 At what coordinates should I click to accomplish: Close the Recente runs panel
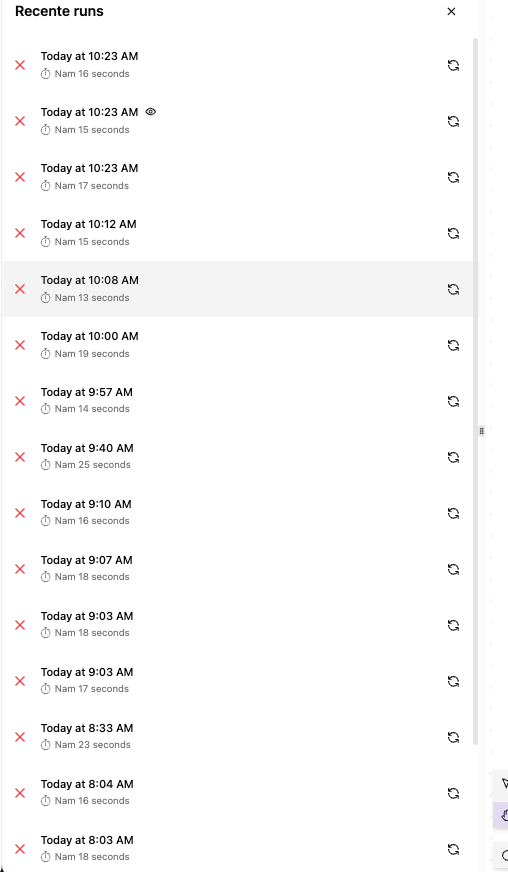[x=451, y=11]
